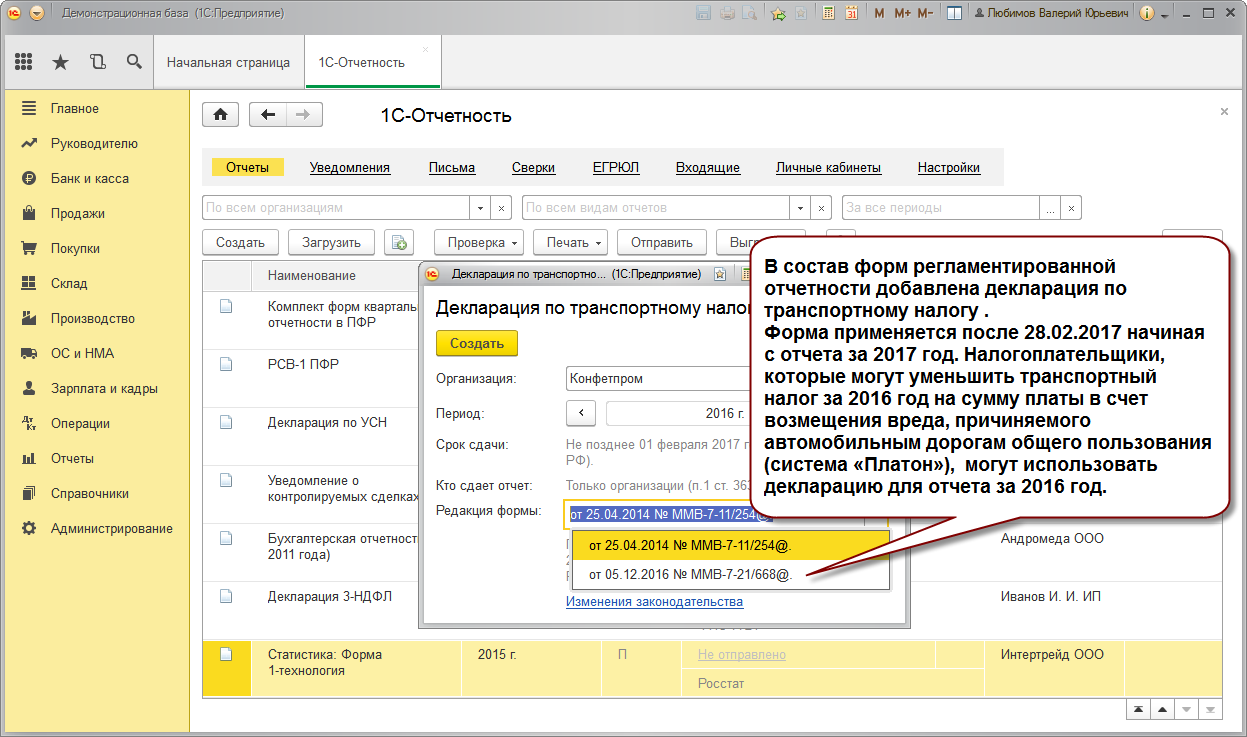Viewport: 1247px width, 737px height.
Task: Switch to the ЕГРЮЛ tab
Action: (x=616, y=168)
